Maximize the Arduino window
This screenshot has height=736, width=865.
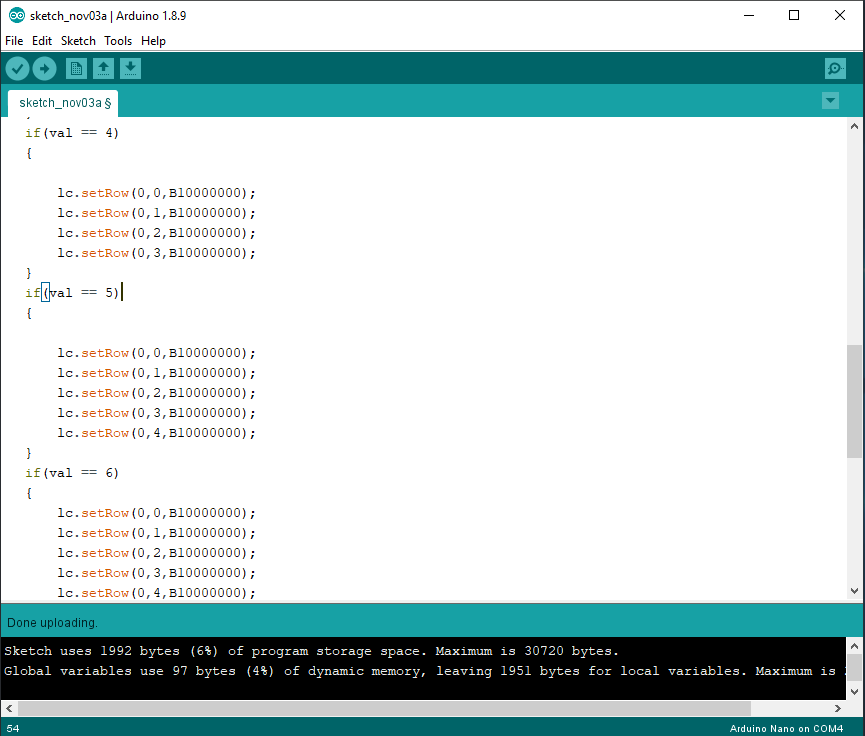click(x=794, y=15)
